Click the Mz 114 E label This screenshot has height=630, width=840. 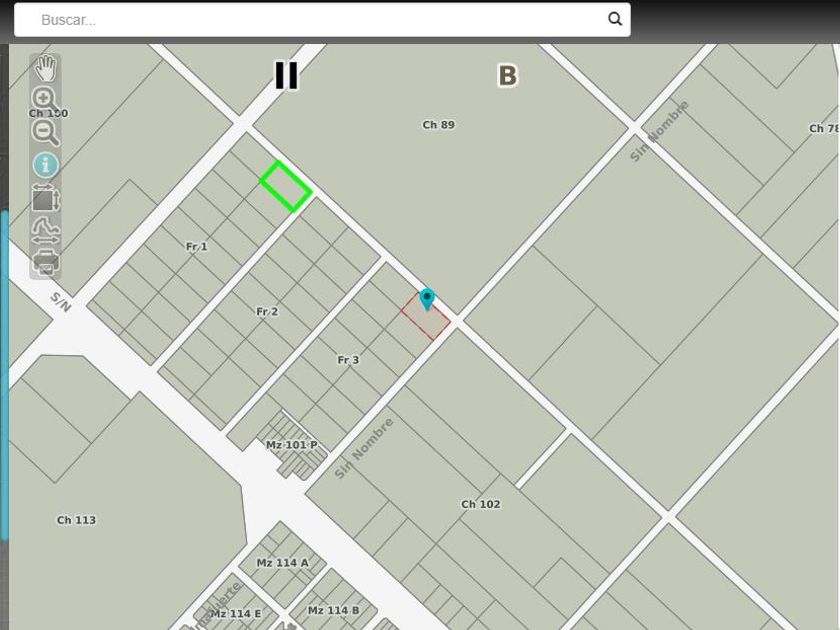[x=236, y=613]
